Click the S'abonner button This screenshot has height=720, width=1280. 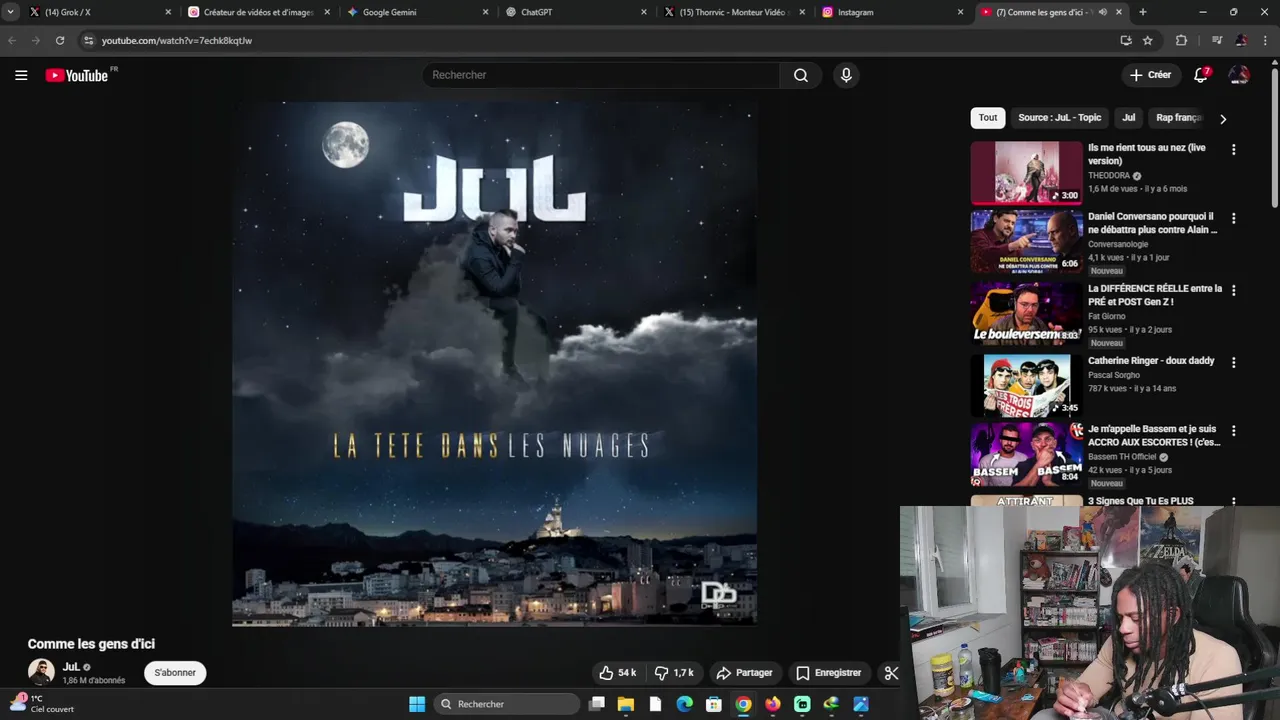coord(175,673)
